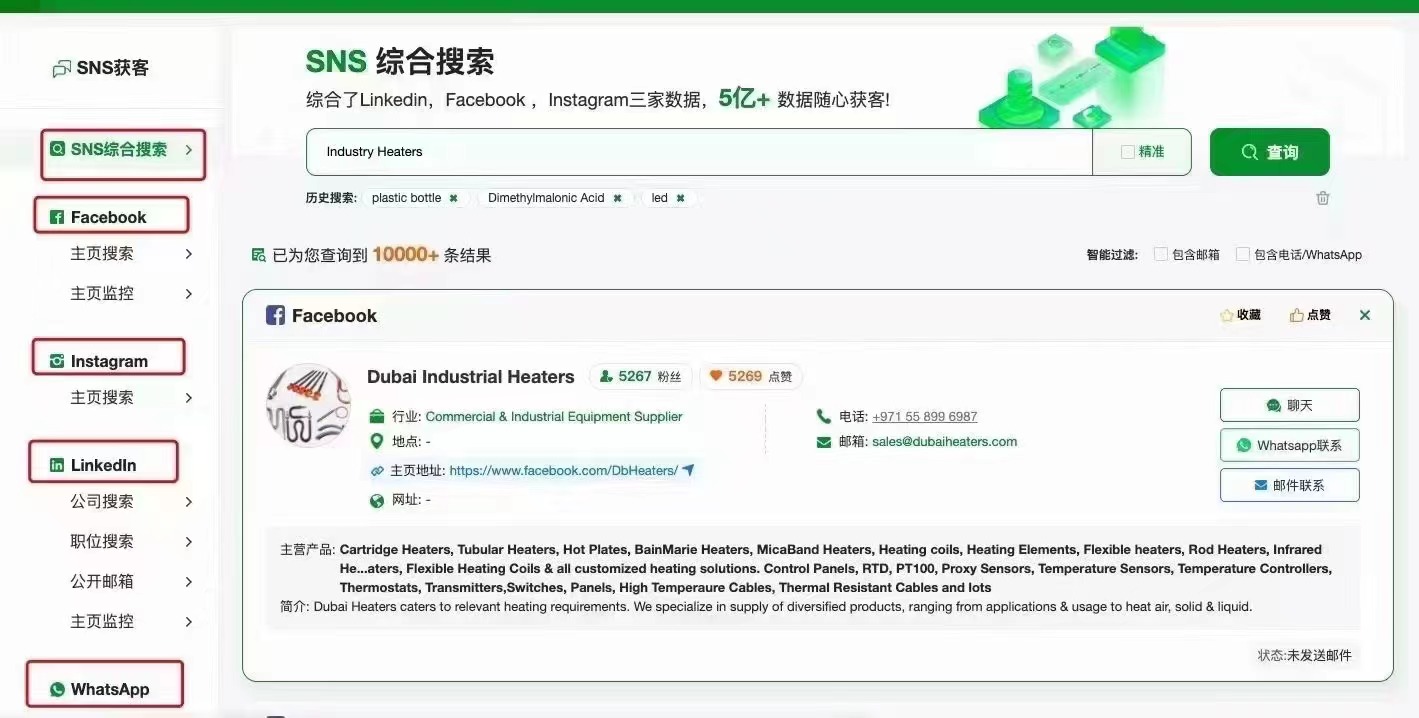Expand LinkedIn 公开邮箱 chevron
1419x718 pixels.
(189, 582)
